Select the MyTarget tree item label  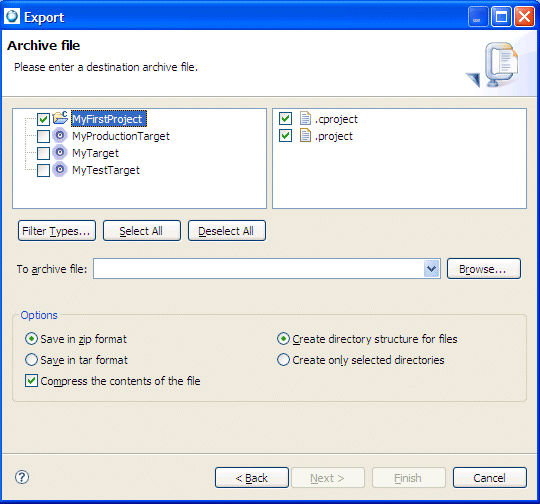pos(95,153)
